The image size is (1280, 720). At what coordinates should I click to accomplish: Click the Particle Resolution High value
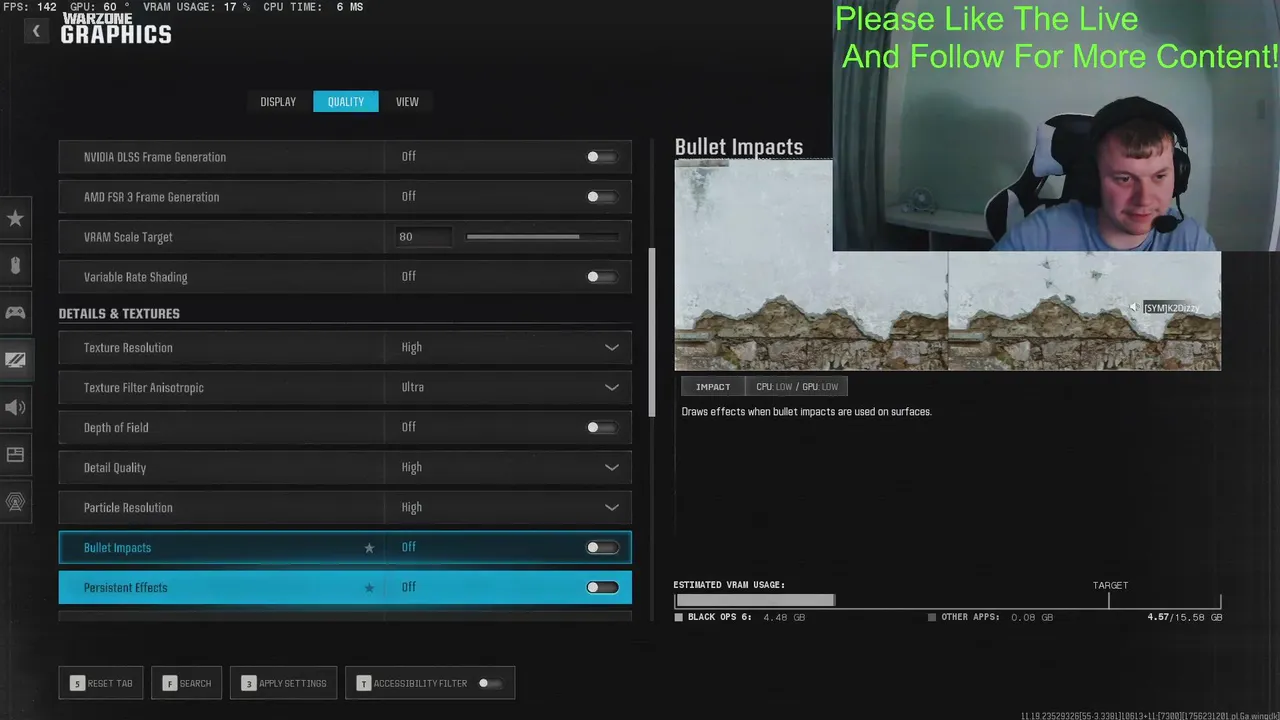[412, 508]
